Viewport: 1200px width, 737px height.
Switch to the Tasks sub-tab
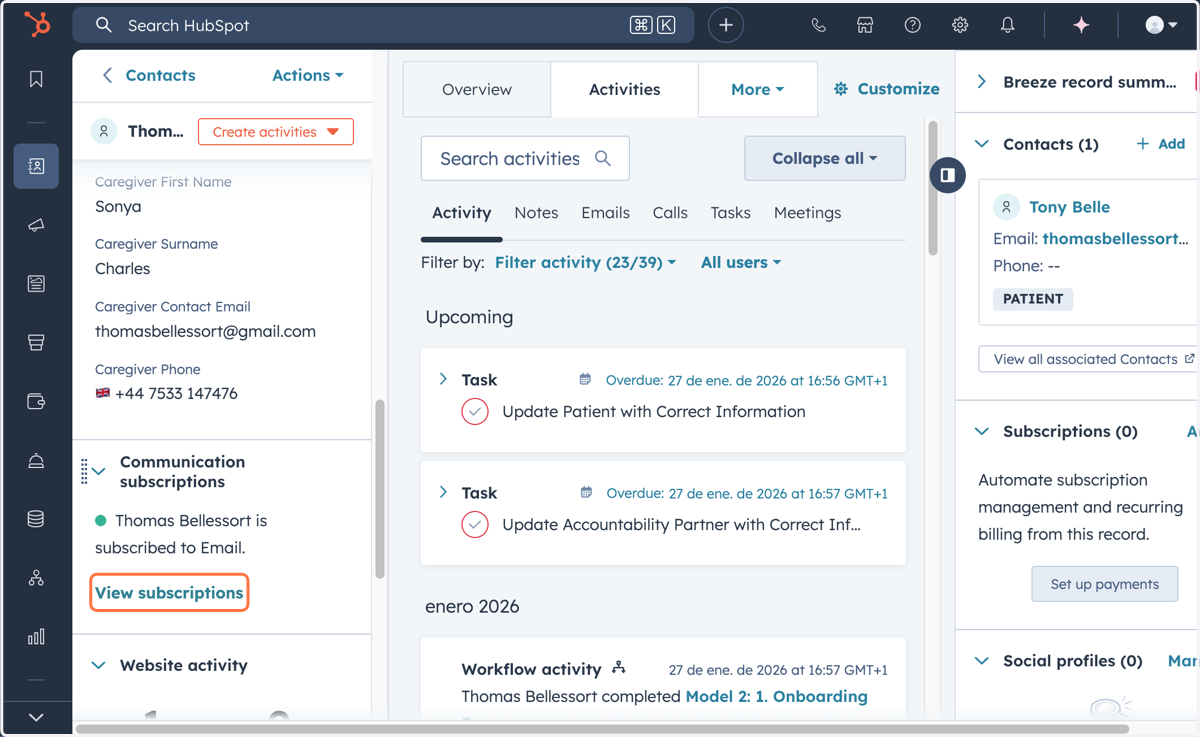click(x=731, y=213)
